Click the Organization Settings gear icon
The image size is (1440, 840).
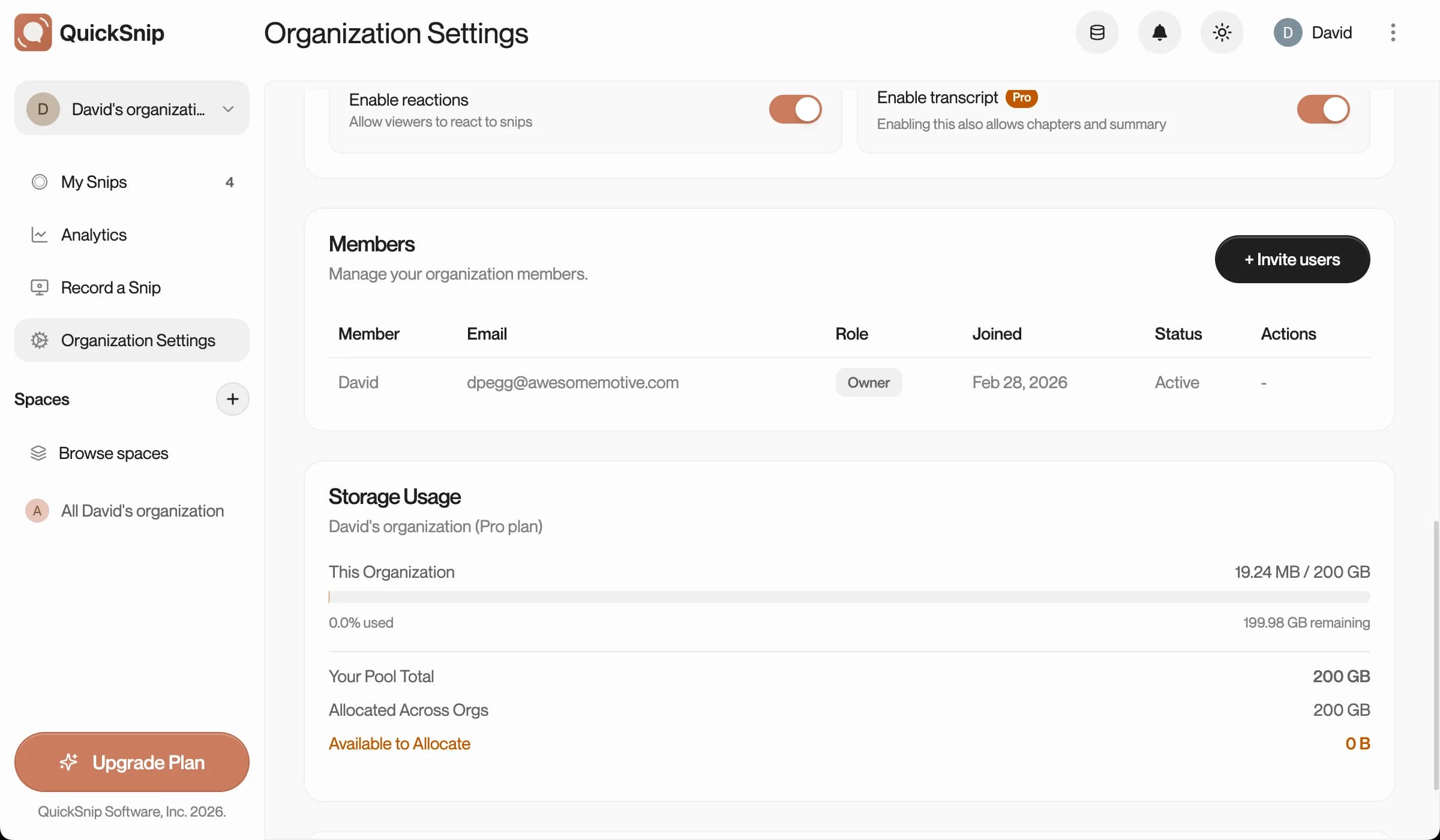39,340
